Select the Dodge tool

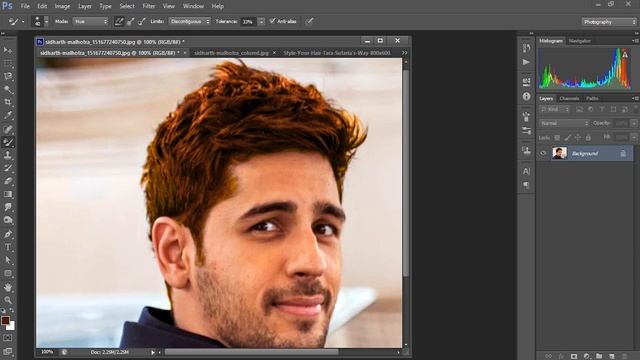tap(8, 220)
